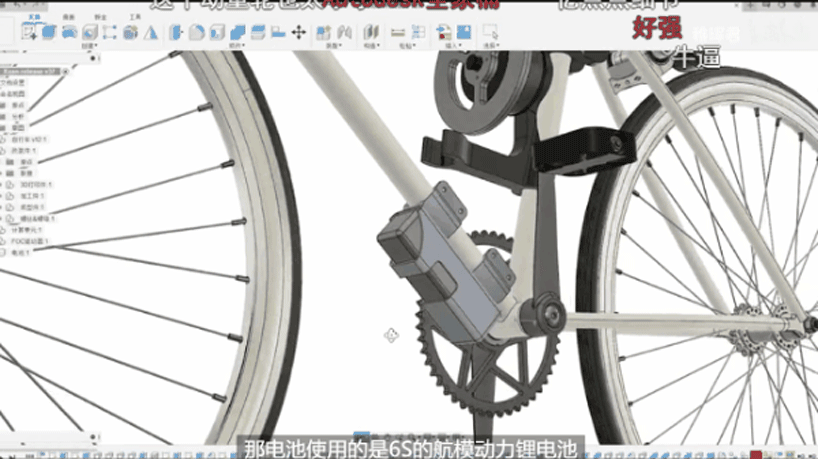Screen dimensions: 818x459
Task: Expand the 螺丝&螺母:1 tree node
Action: click(x=3, y=217)
